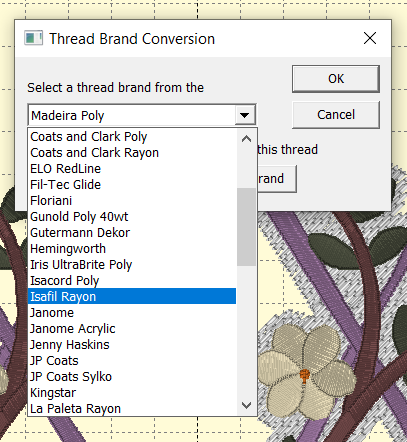
Task: Confirm with the OK button
Action: tap(336, 79)
